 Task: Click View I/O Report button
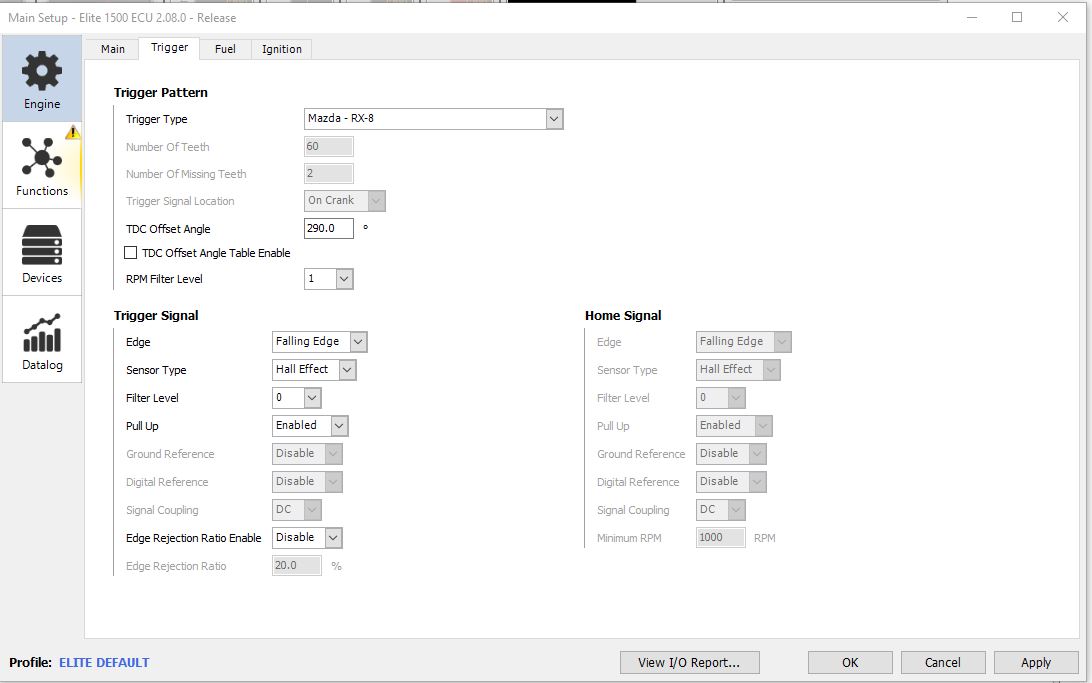click(689, 663)
